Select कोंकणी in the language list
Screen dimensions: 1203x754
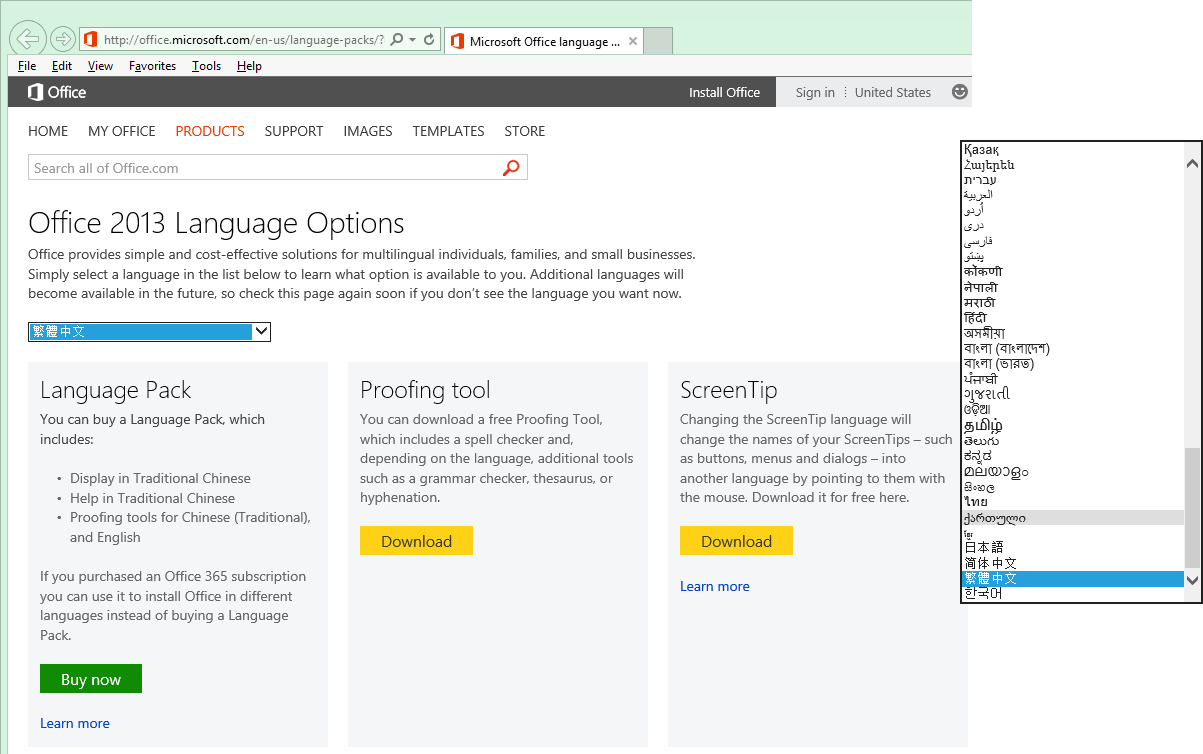click(x=1073, y=272)
